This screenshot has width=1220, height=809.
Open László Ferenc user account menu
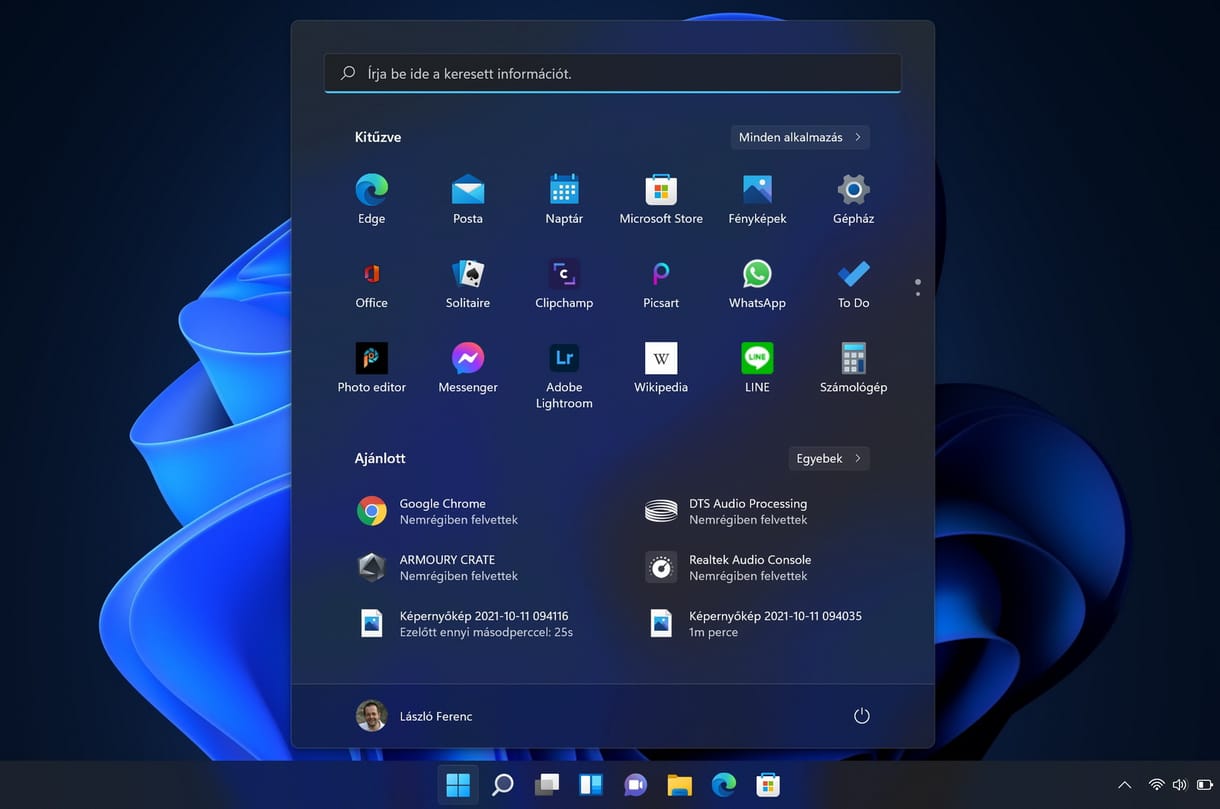415,716
